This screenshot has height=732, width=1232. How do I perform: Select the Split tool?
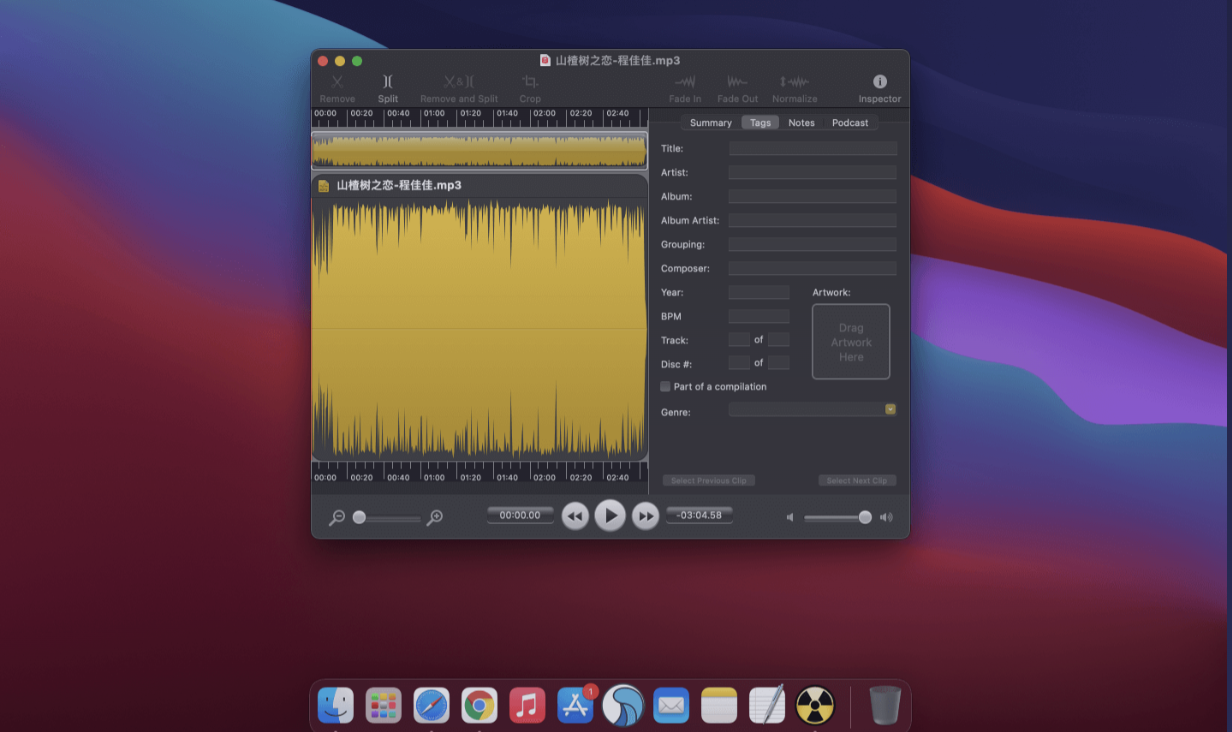tap(387, 88)
